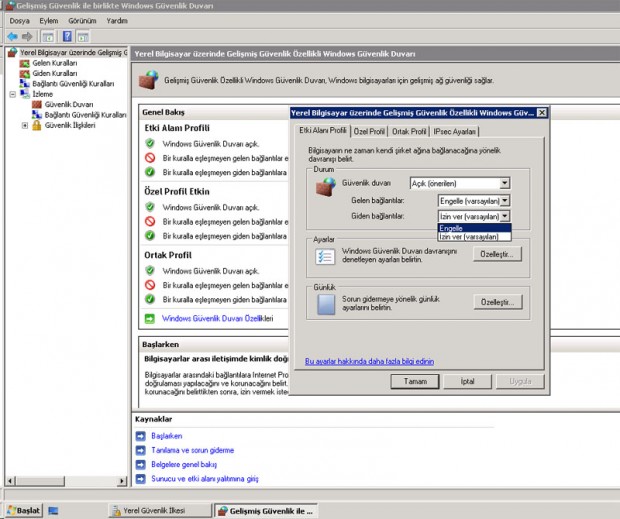Click Özelleştir button in Günlük group
The image size is (620, 519).
tap(497, 302)
